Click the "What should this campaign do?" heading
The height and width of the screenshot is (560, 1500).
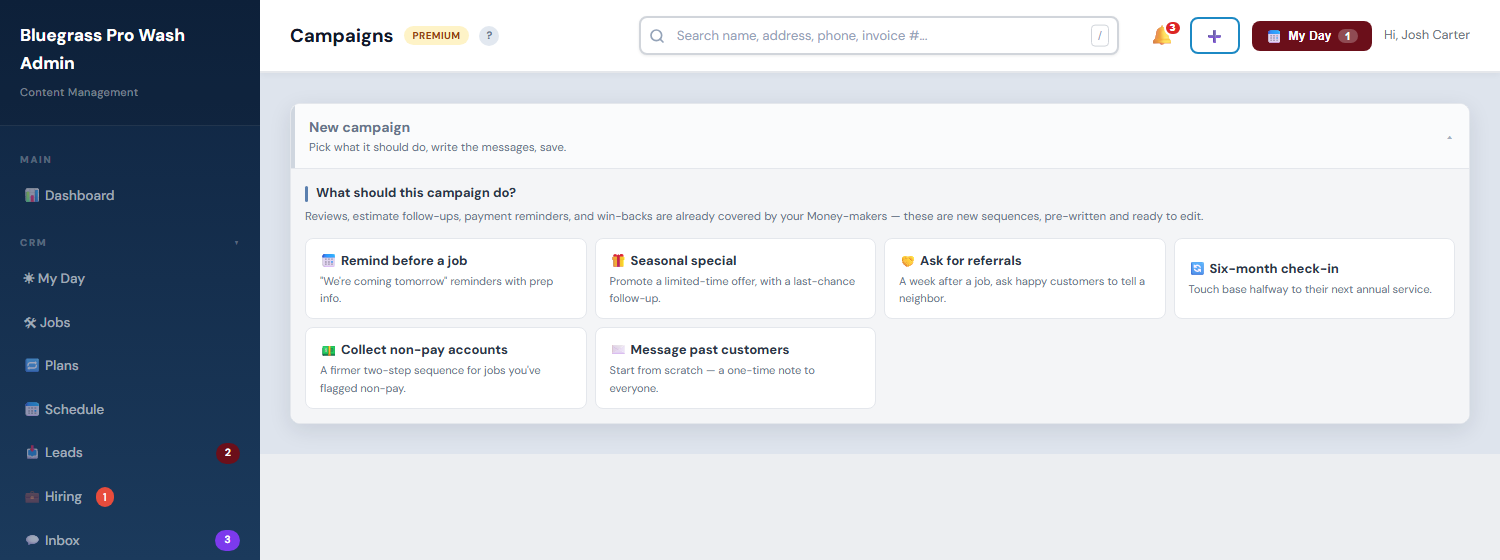click(416, 193)
